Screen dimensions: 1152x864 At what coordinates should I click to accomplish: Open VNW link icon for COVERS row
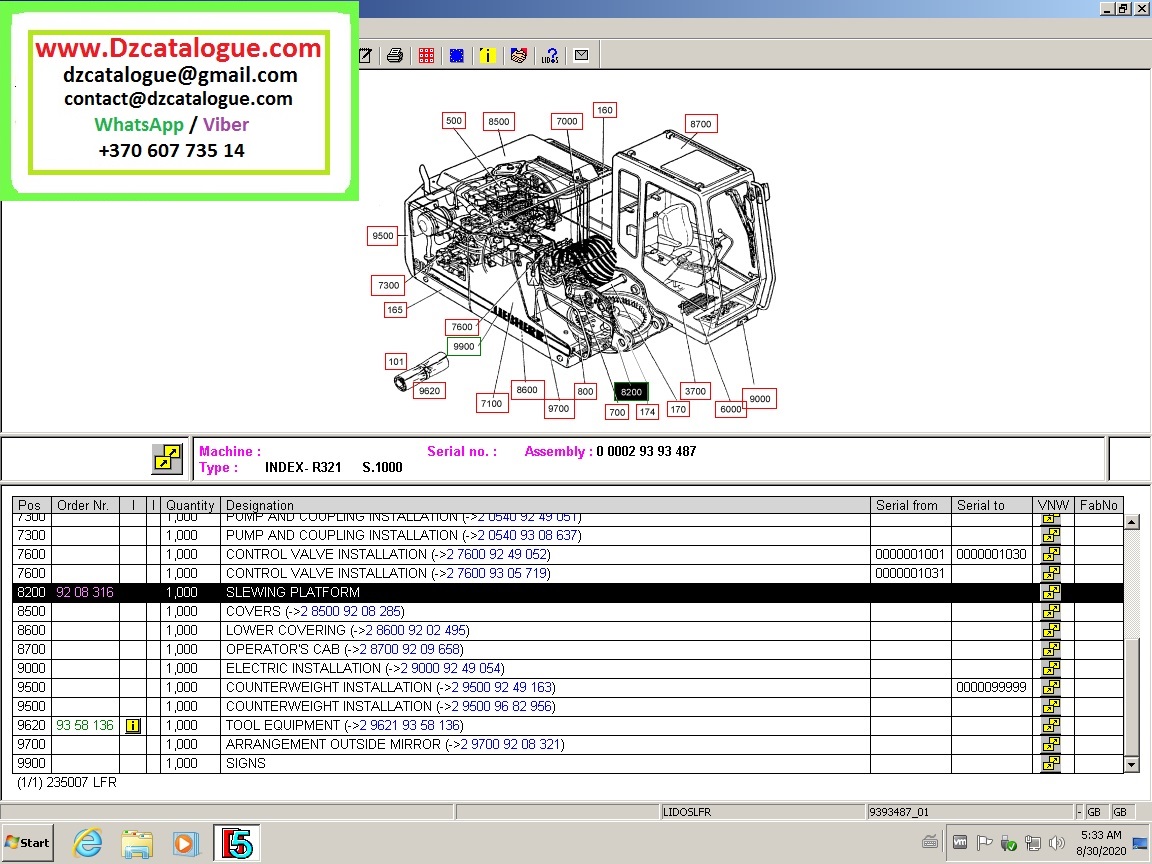(x=1051, y=611)
